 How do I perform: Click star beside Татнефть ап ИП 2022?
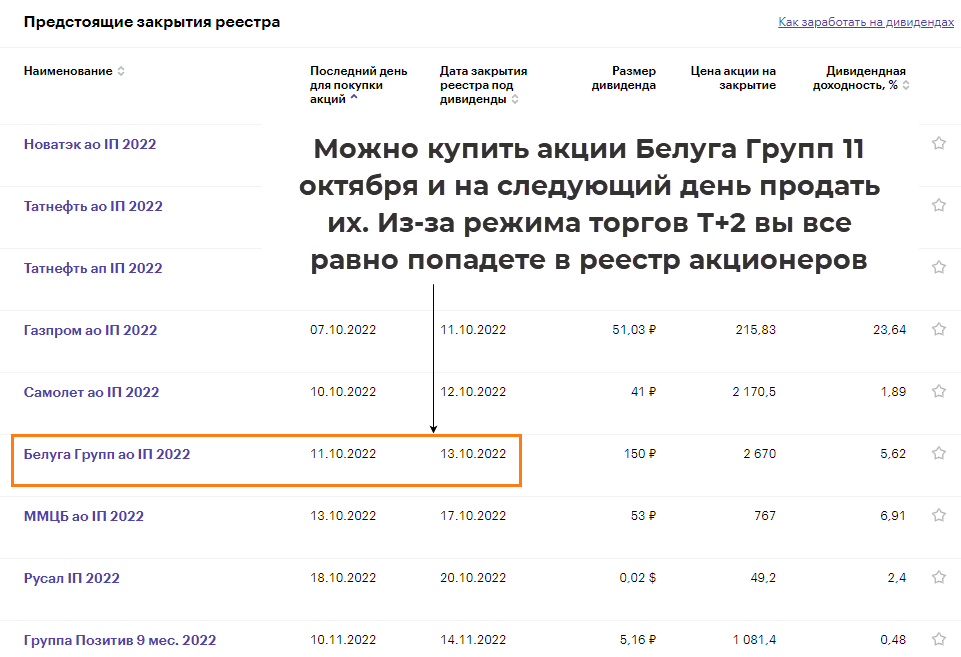pos(938,267)
